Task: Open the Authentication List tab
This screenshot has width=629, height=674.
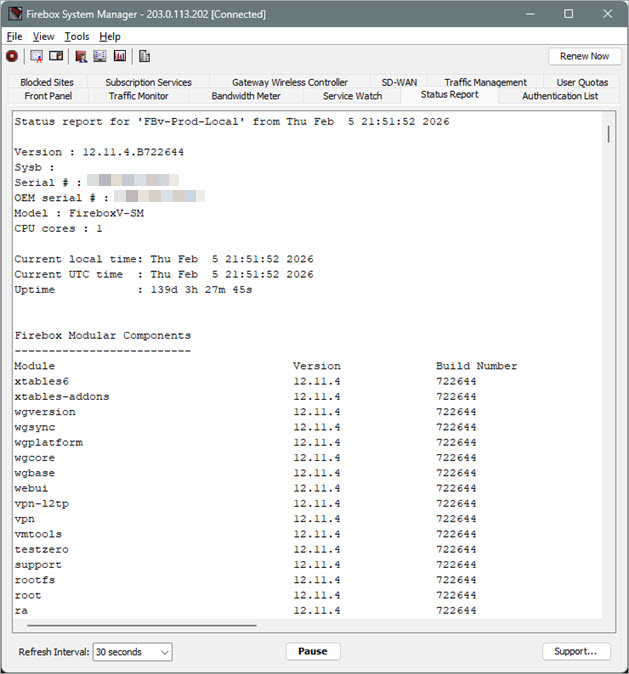Action: click(560, 96)
